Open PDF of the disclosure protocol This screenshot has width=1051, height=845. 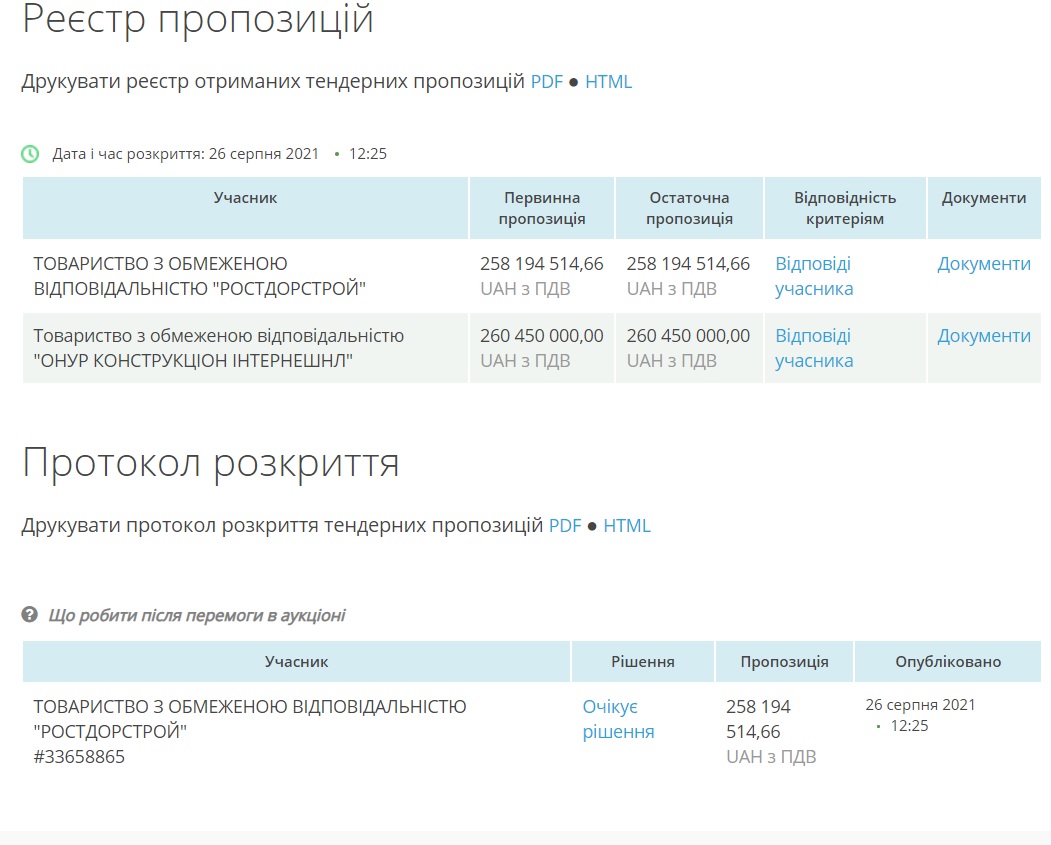pyautogui.click(x=565, y=525)
